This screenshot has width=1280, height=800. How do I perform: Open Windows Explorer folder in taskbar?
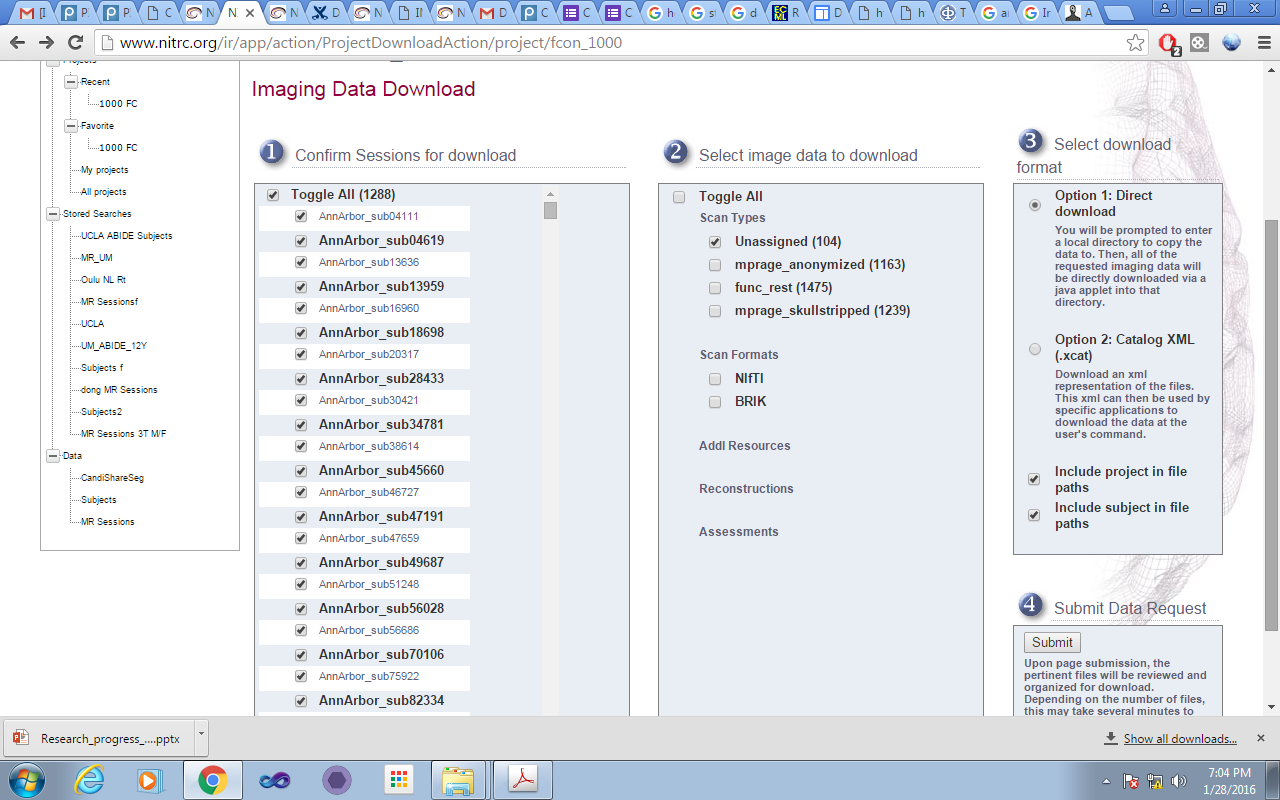tap(457, 780)
